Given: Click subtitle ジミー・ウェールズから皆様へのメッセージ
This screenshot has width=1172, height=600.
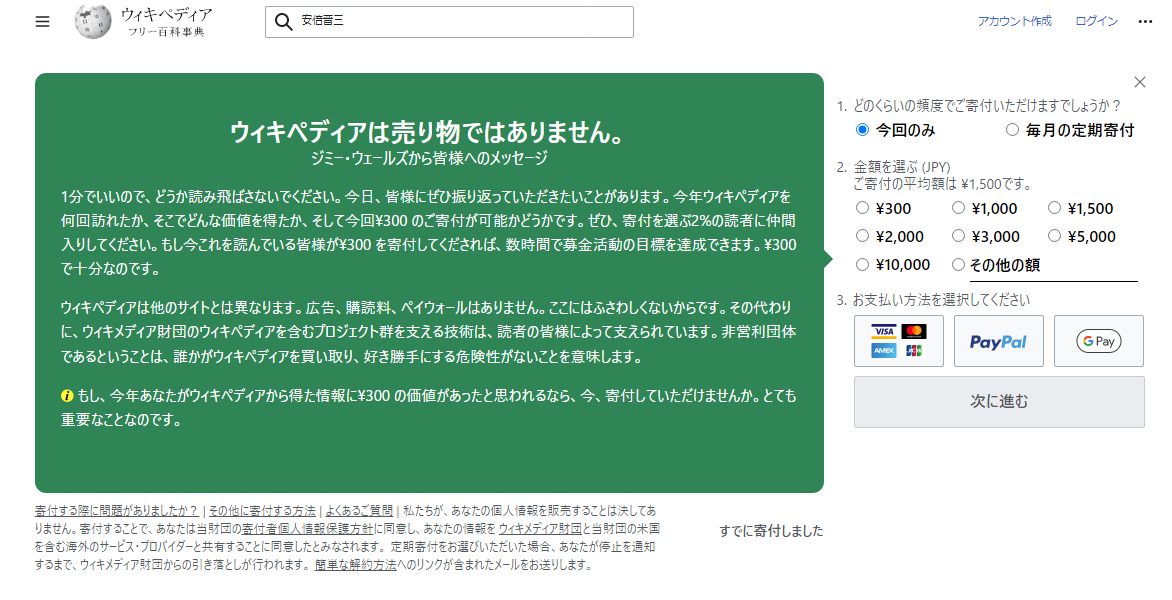Looking at the screenshot, I should click(429, 158).
